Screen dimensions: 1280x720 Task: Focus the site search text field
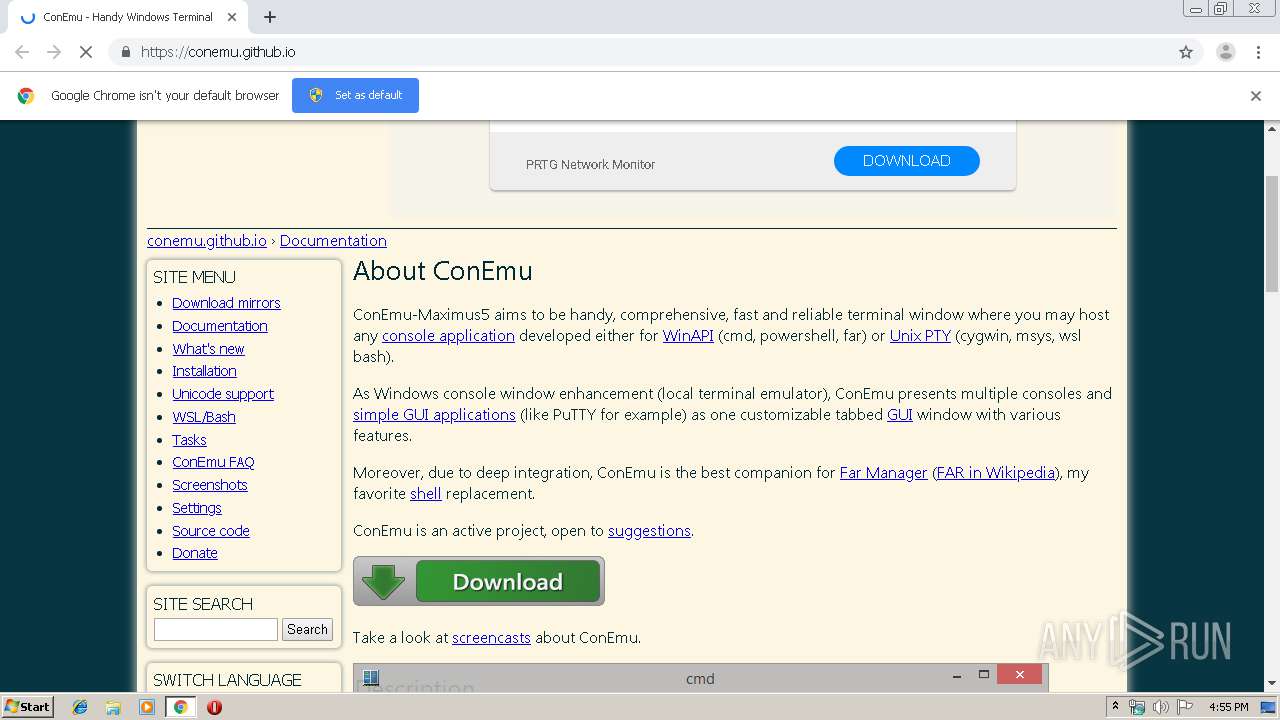[x=215, y=629]
